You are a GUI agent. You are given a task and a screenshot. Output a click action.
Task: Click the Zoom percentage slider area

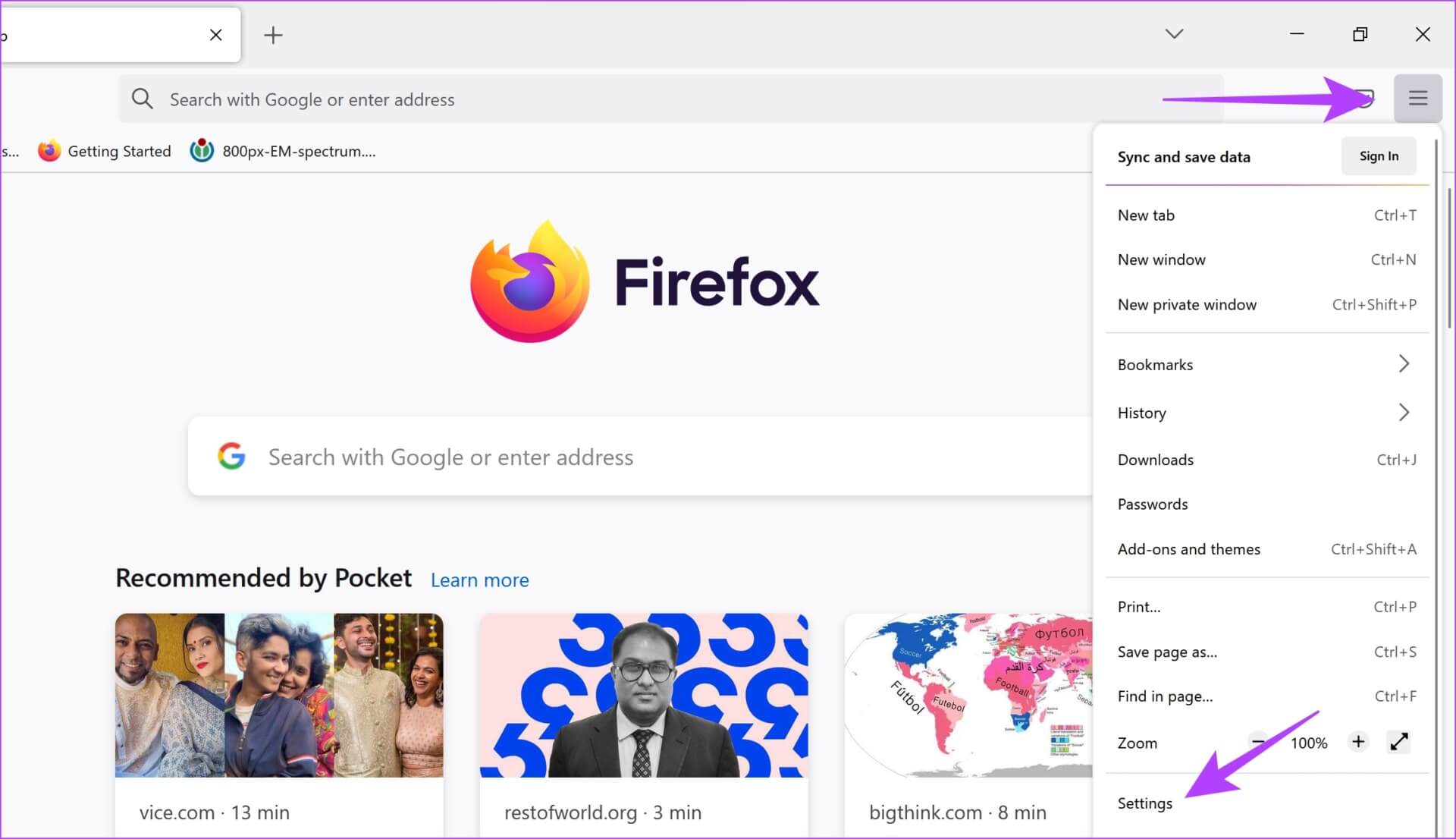(1309, 742)
